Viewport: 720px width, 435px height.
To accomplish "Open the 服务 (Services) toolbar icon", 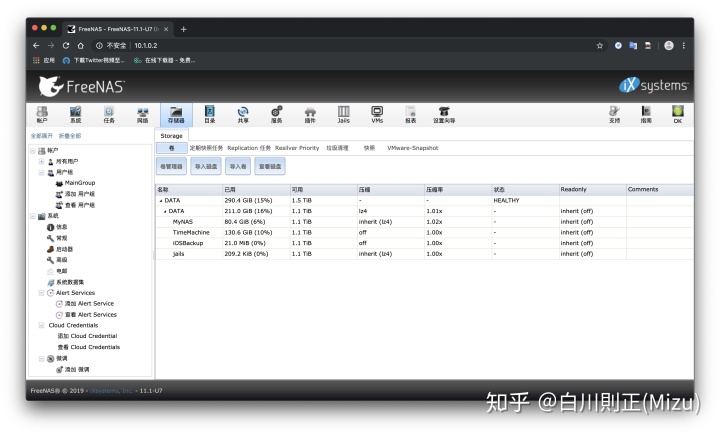I will pyautogui.click(x=276, y=114).
